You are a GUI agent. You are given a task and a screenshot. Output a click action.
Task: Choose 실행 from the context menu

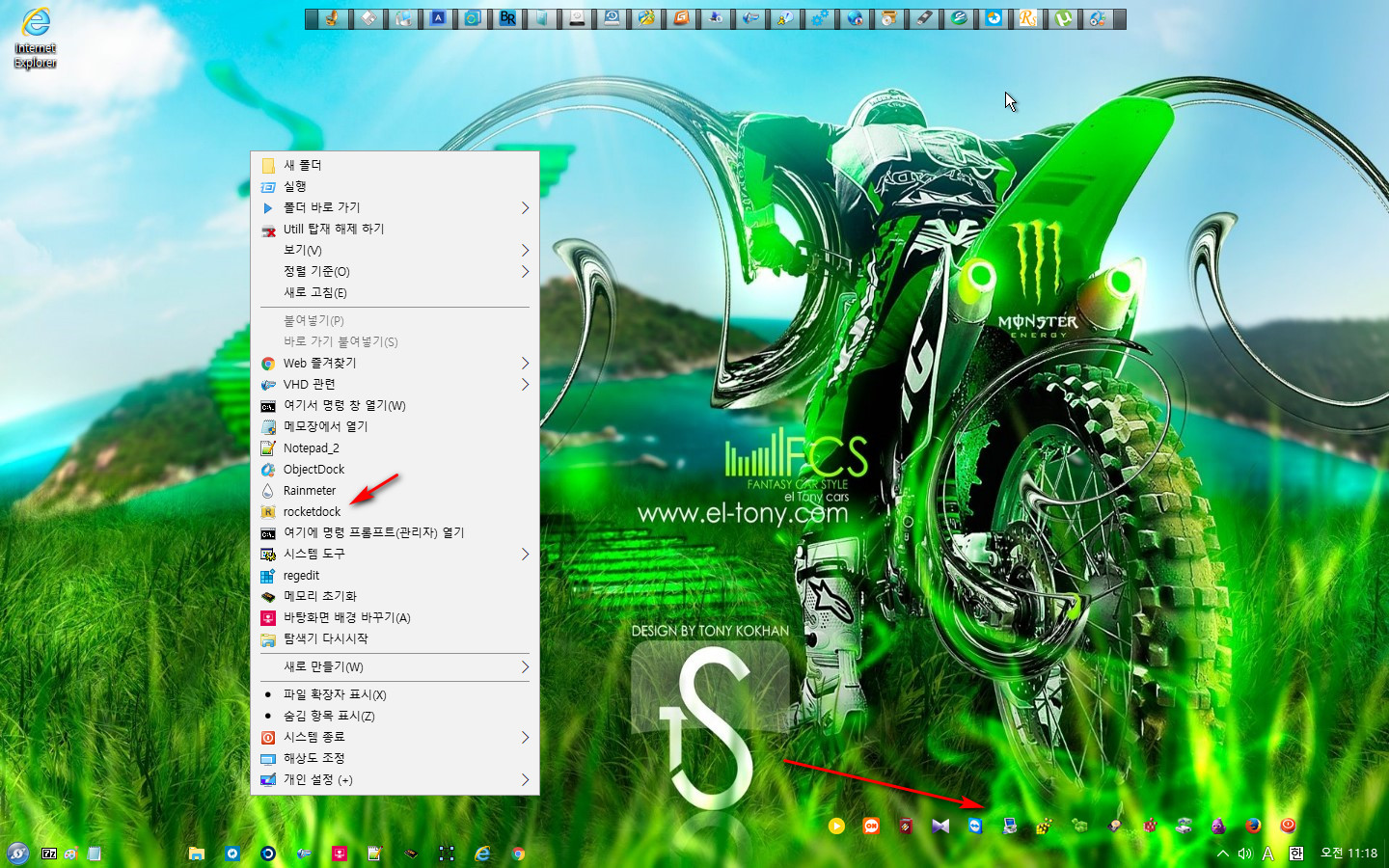(395, 186)
